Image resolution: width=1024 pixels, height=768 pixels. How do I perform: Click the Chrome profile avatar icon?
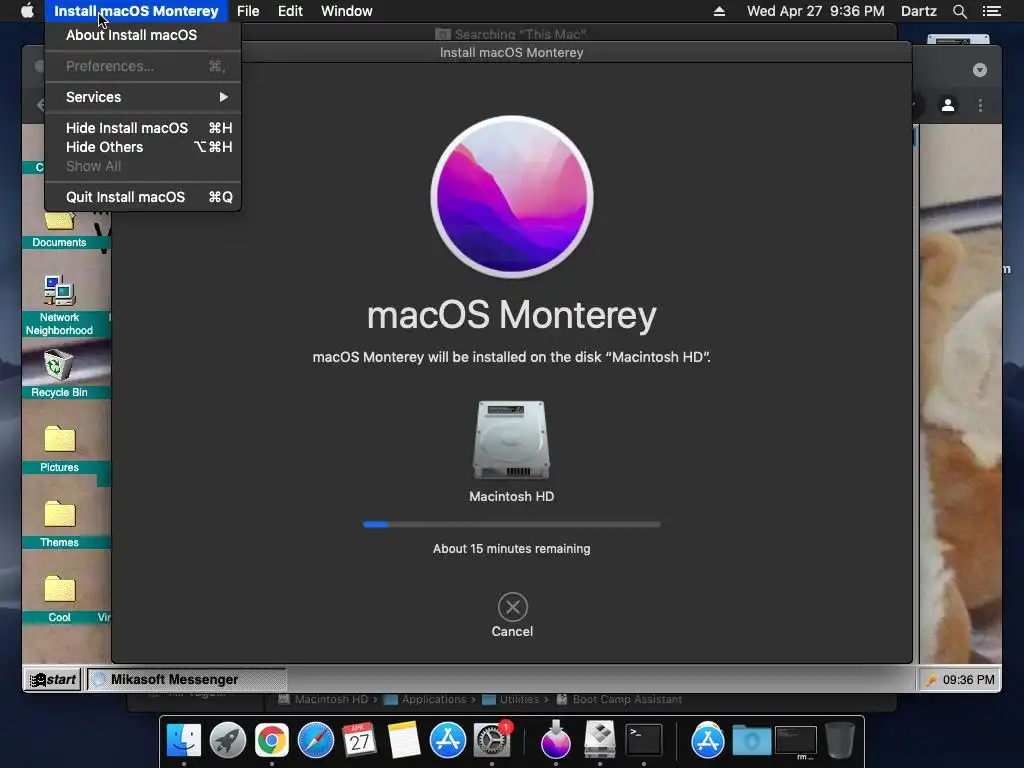[948, 105]
